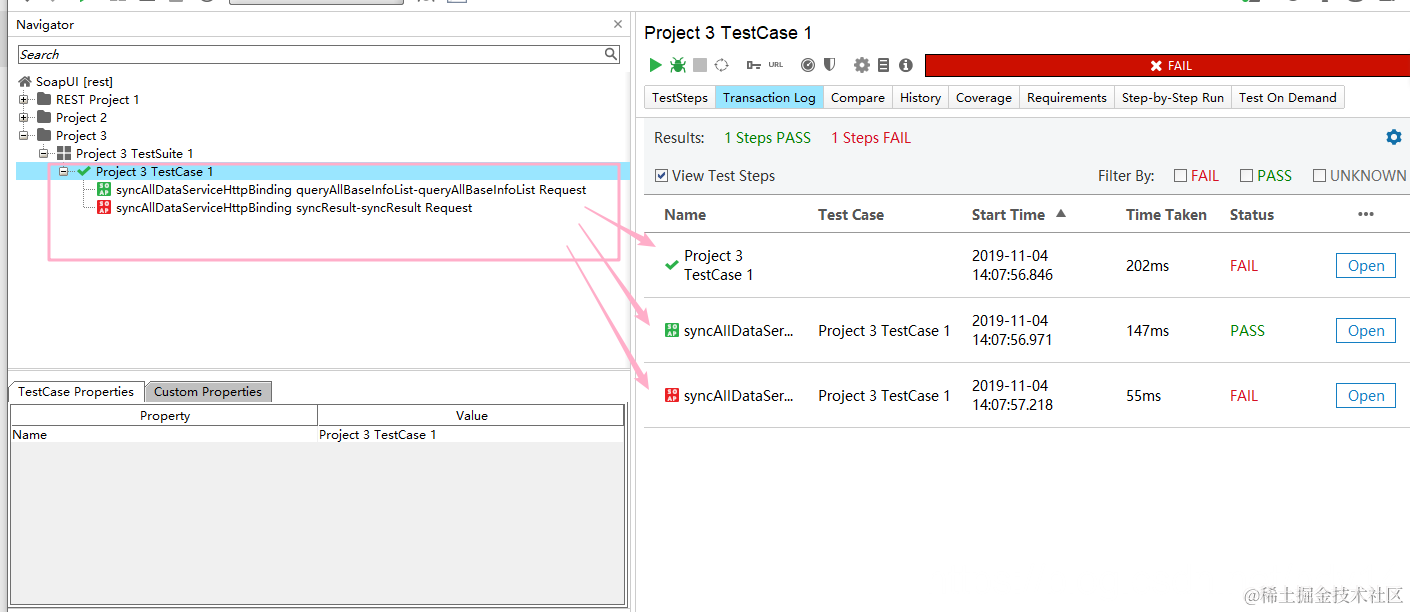
Task: Open the load test gauge icon
Action: click(x=808, y=65)
